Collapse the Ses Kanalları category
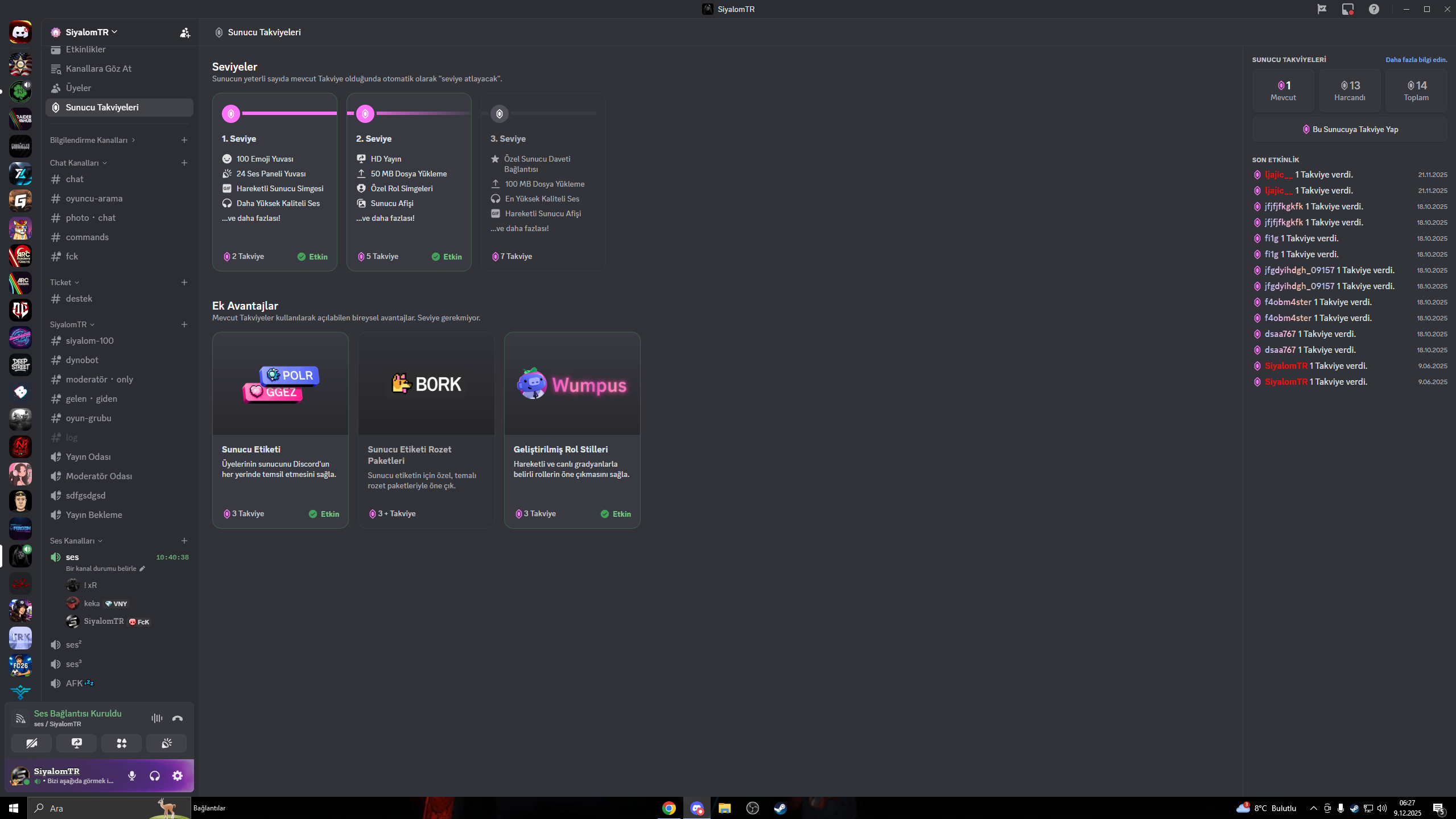The height and width of the screenshot is (819, 1456). [76, 541]
